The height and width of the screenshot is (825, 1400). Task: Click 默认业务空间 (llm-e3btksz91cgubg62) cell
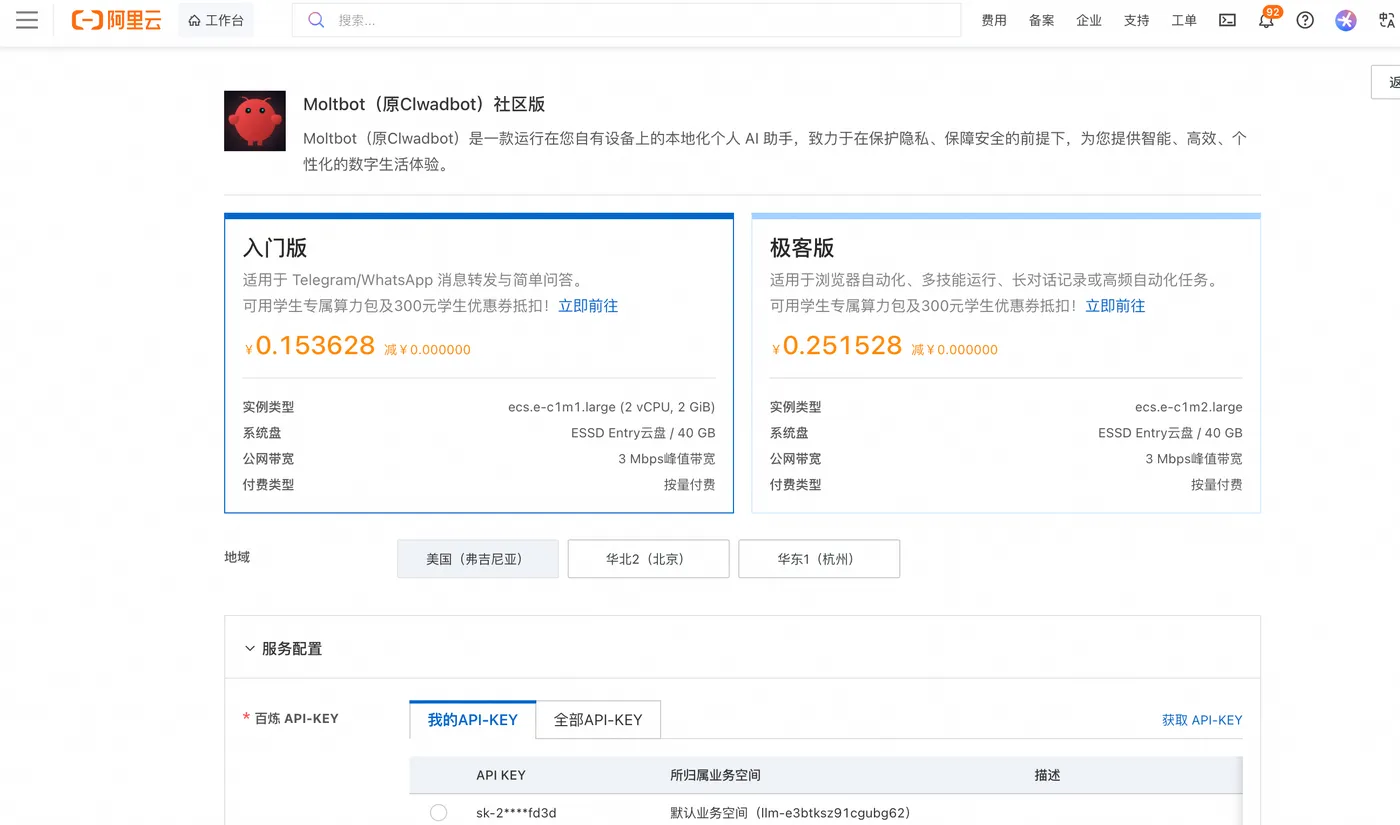pyautogui.click(x=790, y=813)
